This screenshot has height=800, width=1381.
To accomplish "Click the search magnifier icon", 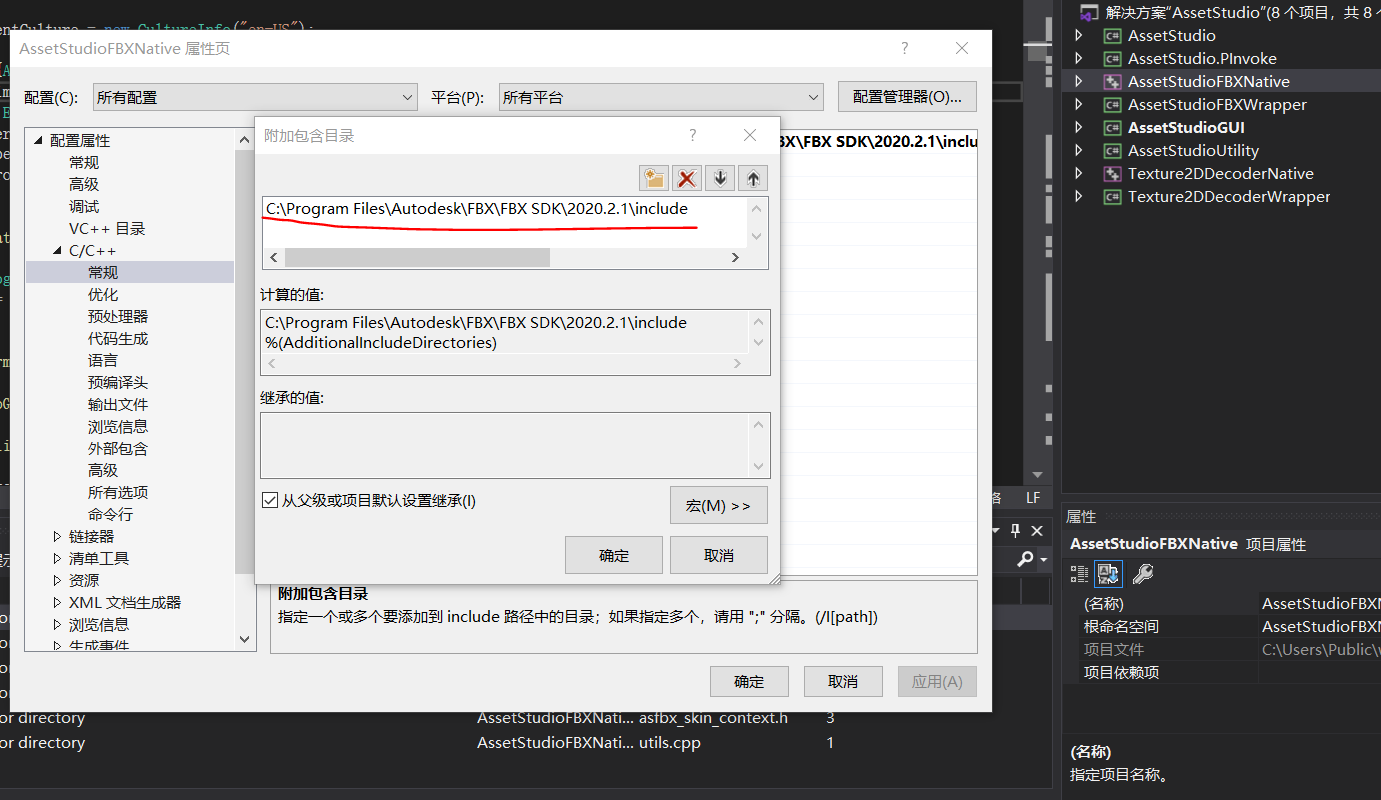I will pos(1026,559).
